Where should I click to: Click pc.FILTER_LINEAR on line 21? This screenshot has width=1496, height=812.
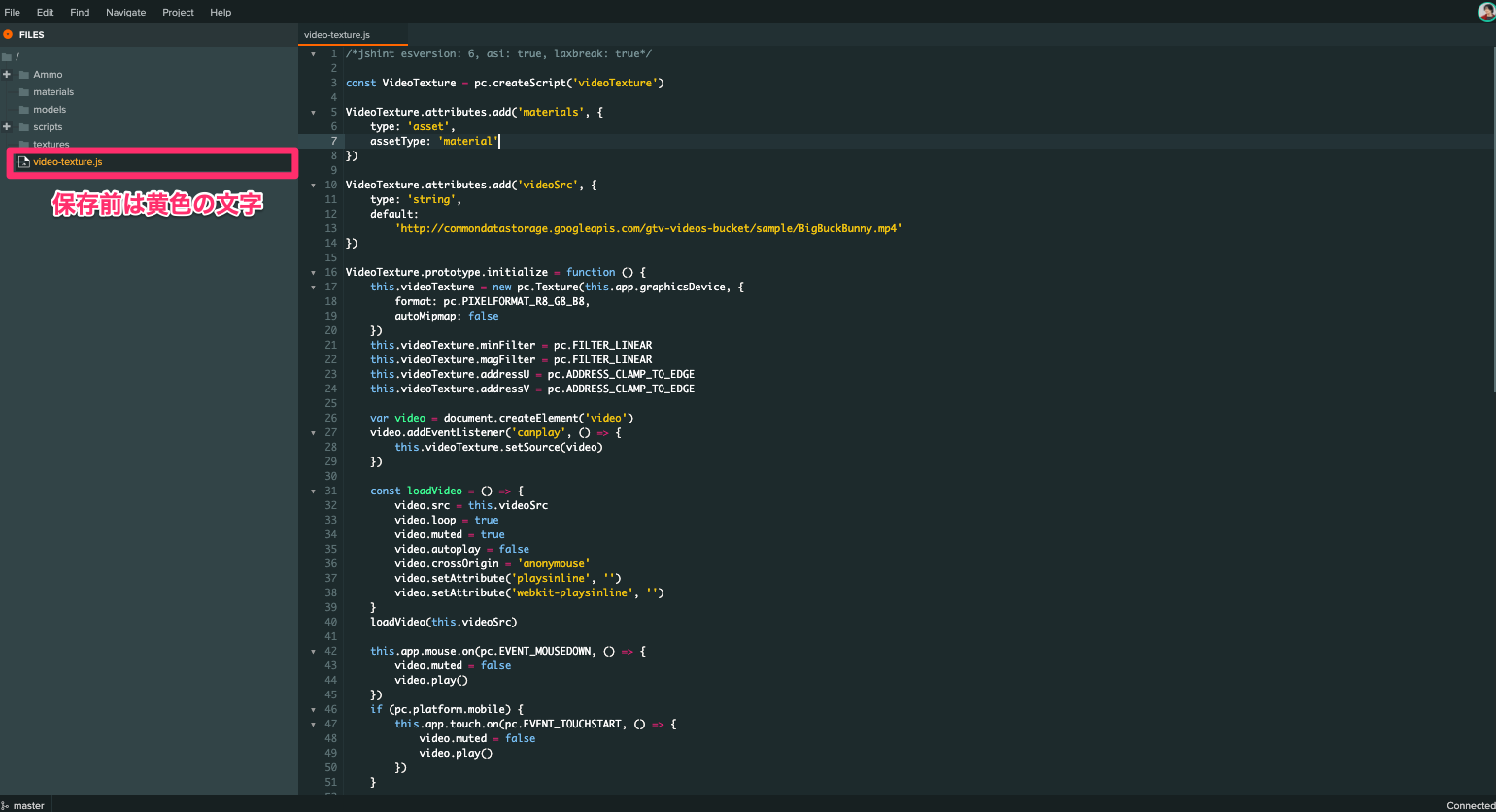[602, 346]
